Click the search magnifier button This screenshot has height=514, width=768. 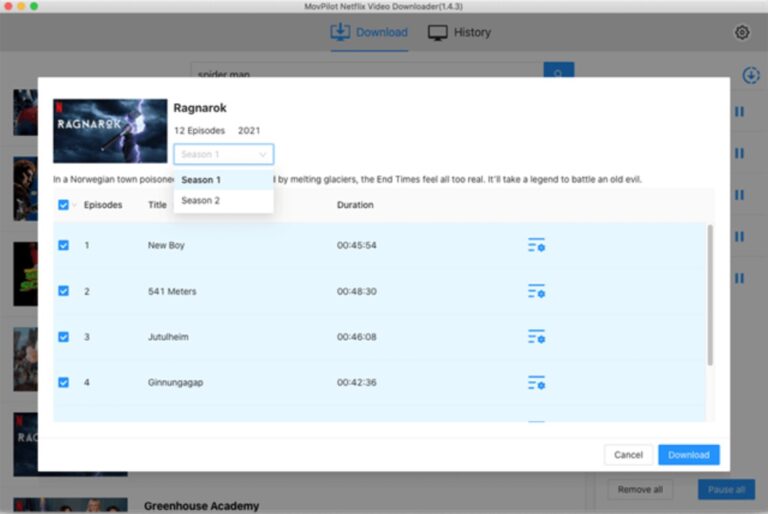click(558, 74)
